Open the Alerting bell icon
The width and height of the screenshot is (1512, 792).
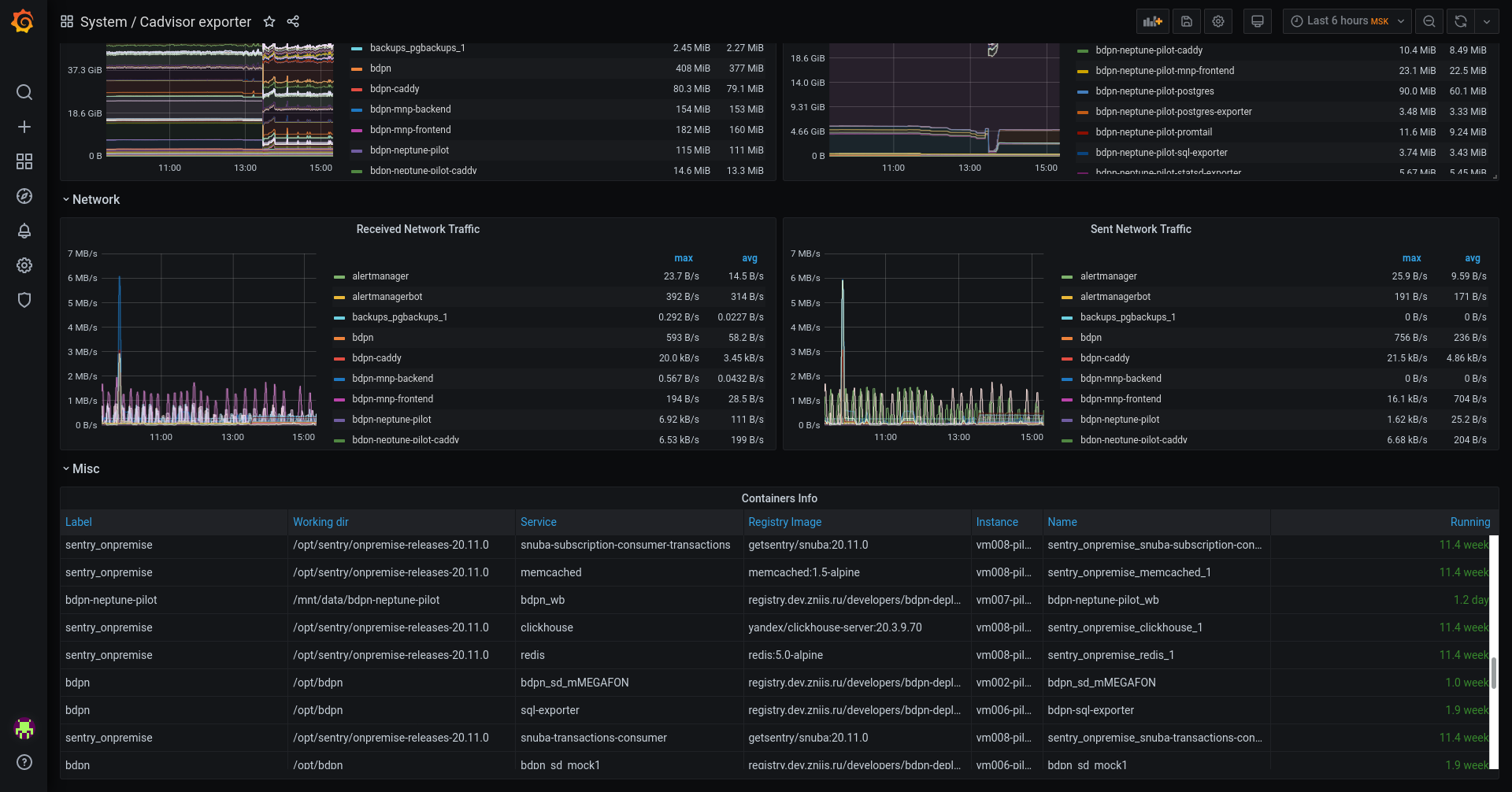click(x=24, y=231)
